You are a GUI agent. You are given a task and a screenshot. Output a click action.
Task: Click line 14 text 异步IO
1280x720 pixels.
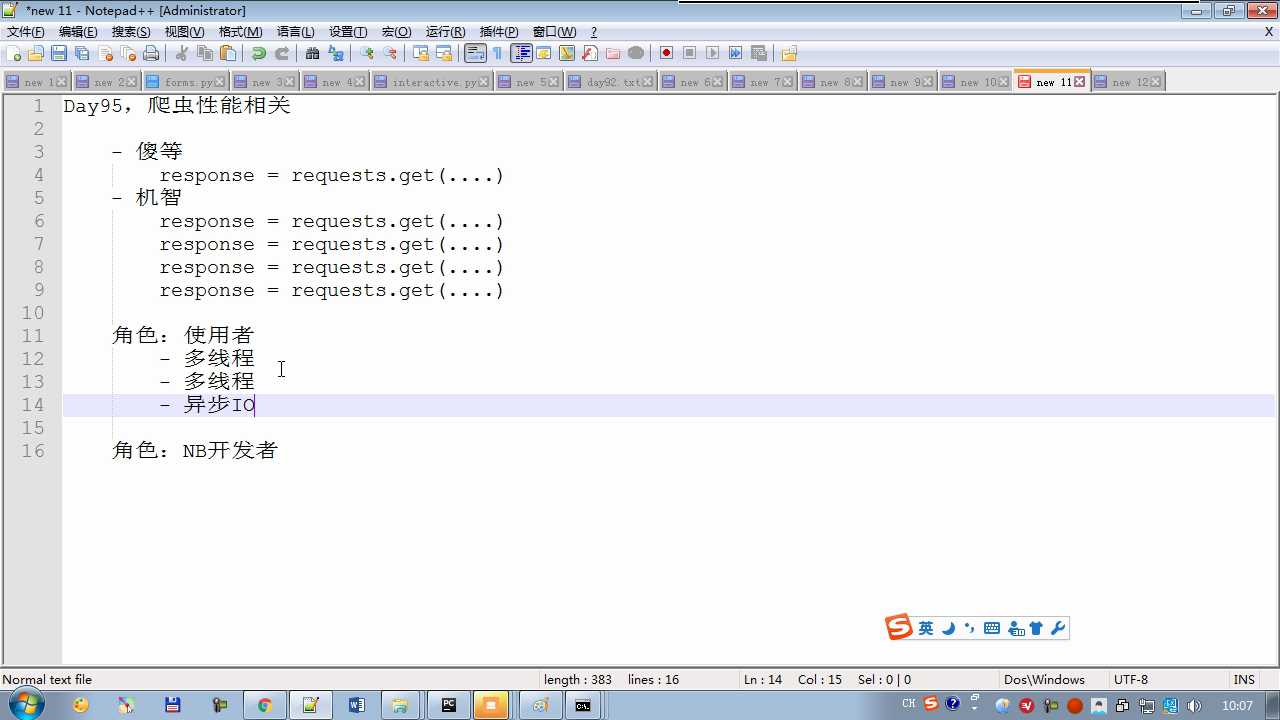pos(219,405)
